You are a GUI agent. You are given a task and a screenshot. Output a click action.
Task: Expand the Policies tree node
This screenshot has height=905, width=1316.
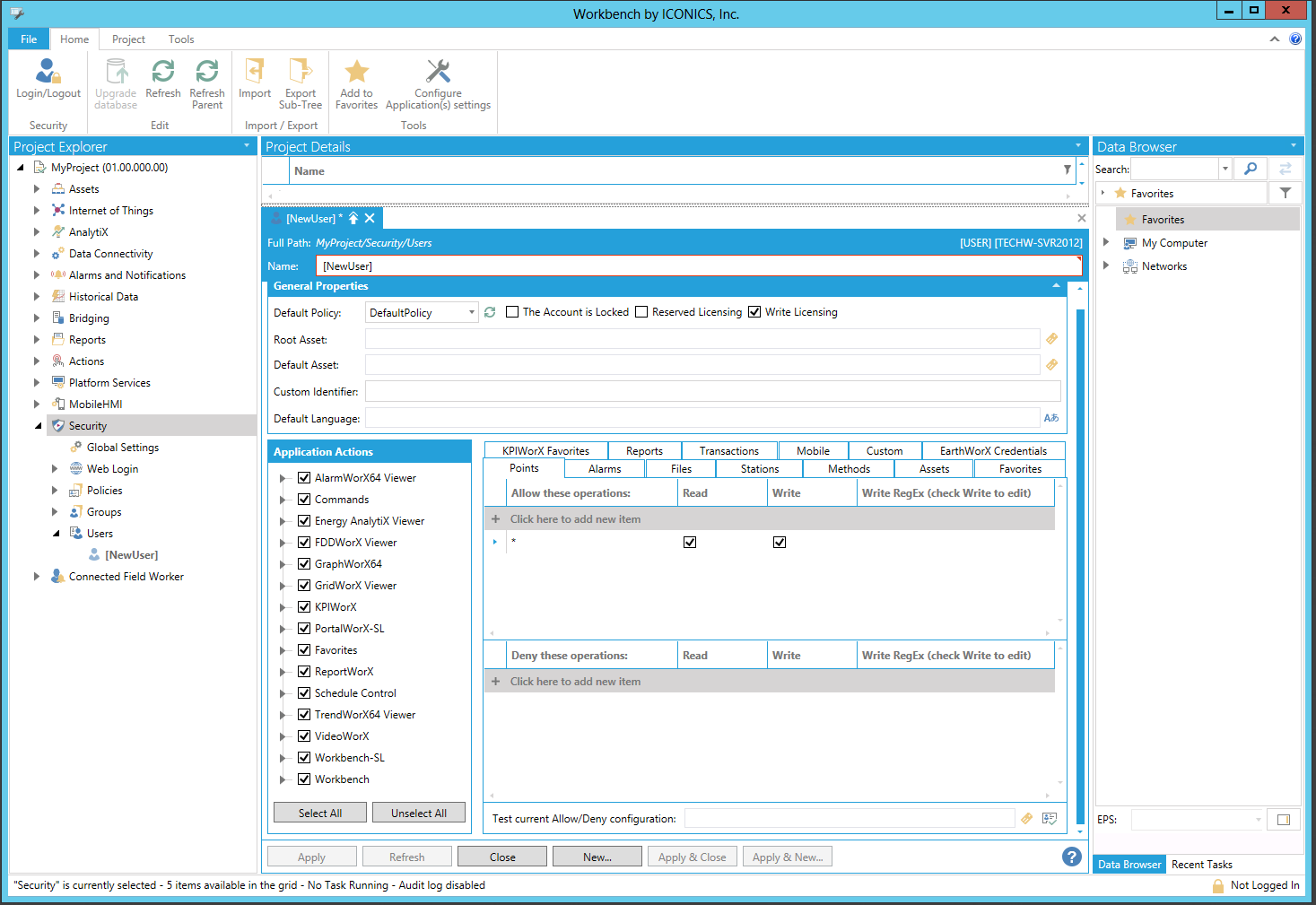(x=55, y=491)
